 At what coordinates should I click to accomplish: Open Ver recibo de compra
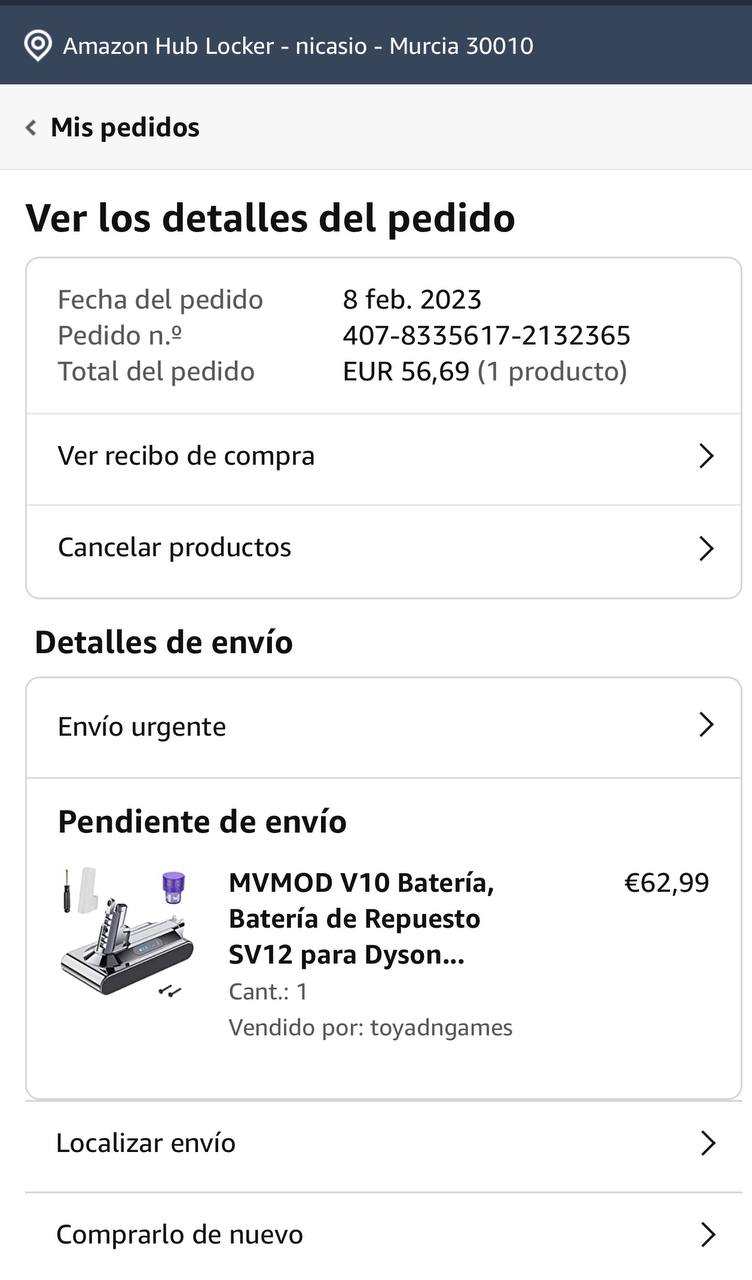[x=186, y=456]
